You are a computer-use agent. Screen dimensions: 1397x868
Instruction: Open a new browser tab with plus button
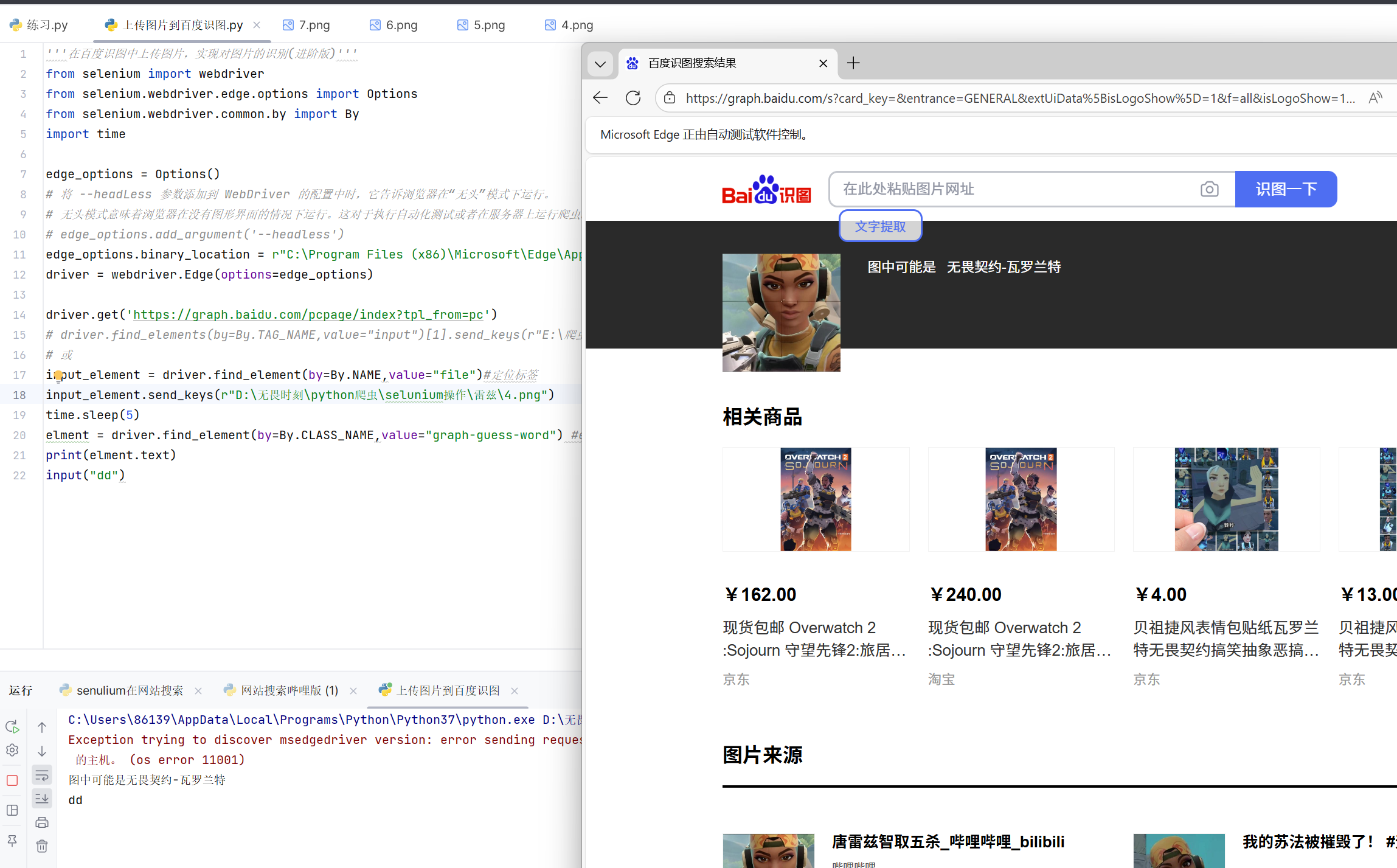coord(853,63)
